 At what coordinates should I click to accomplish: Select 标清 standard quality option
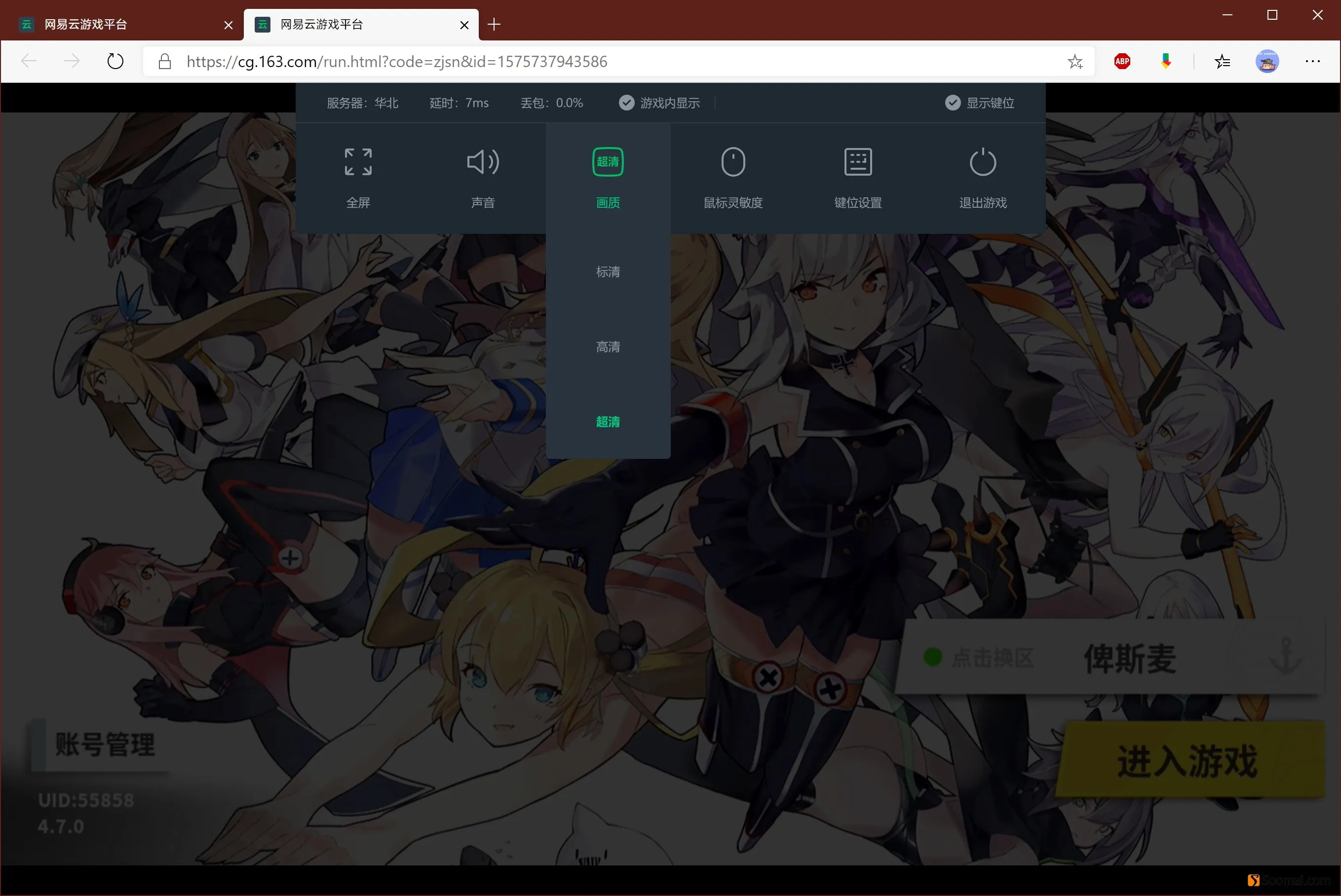click(x=608, y=272)
